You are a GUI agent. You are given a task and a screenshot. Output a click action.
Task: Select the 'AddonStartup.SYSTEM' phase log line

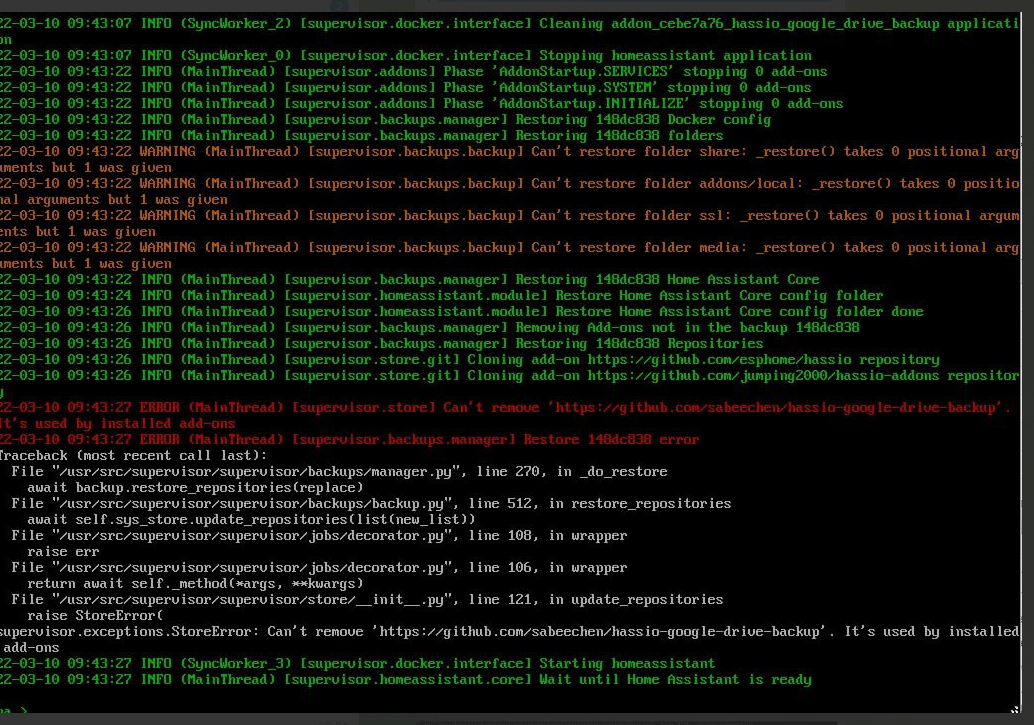click(406, 88)
